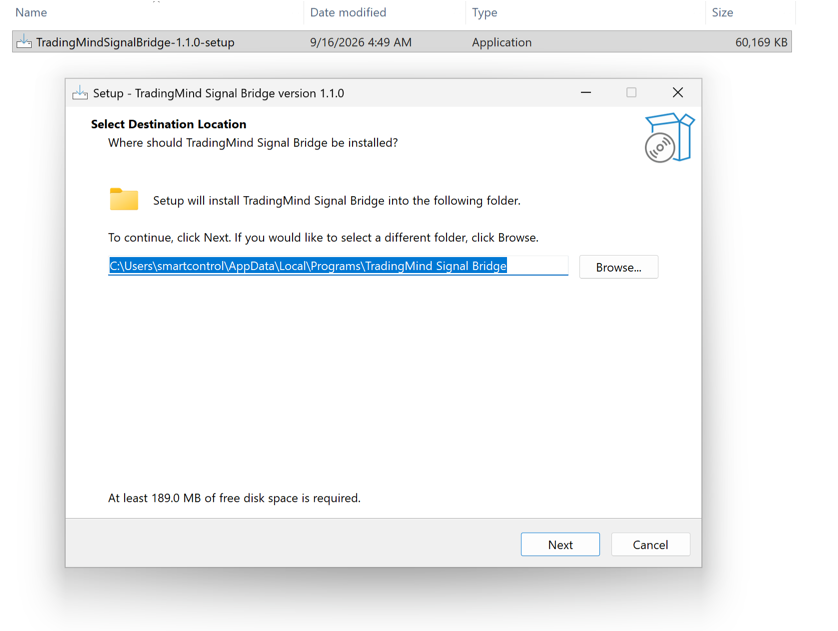Select the TradingMindSignalBridge-1.1.0-setup file row

coord(402,42)
